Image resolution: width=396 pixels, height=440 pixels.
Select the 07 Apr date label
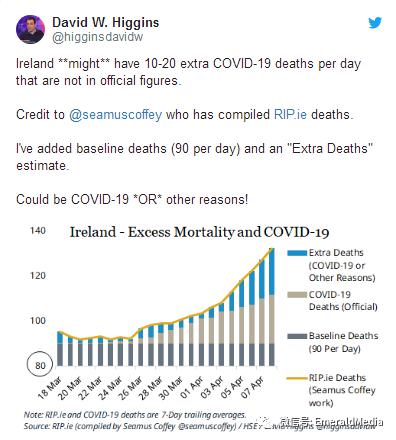click(x=252, y=387)
